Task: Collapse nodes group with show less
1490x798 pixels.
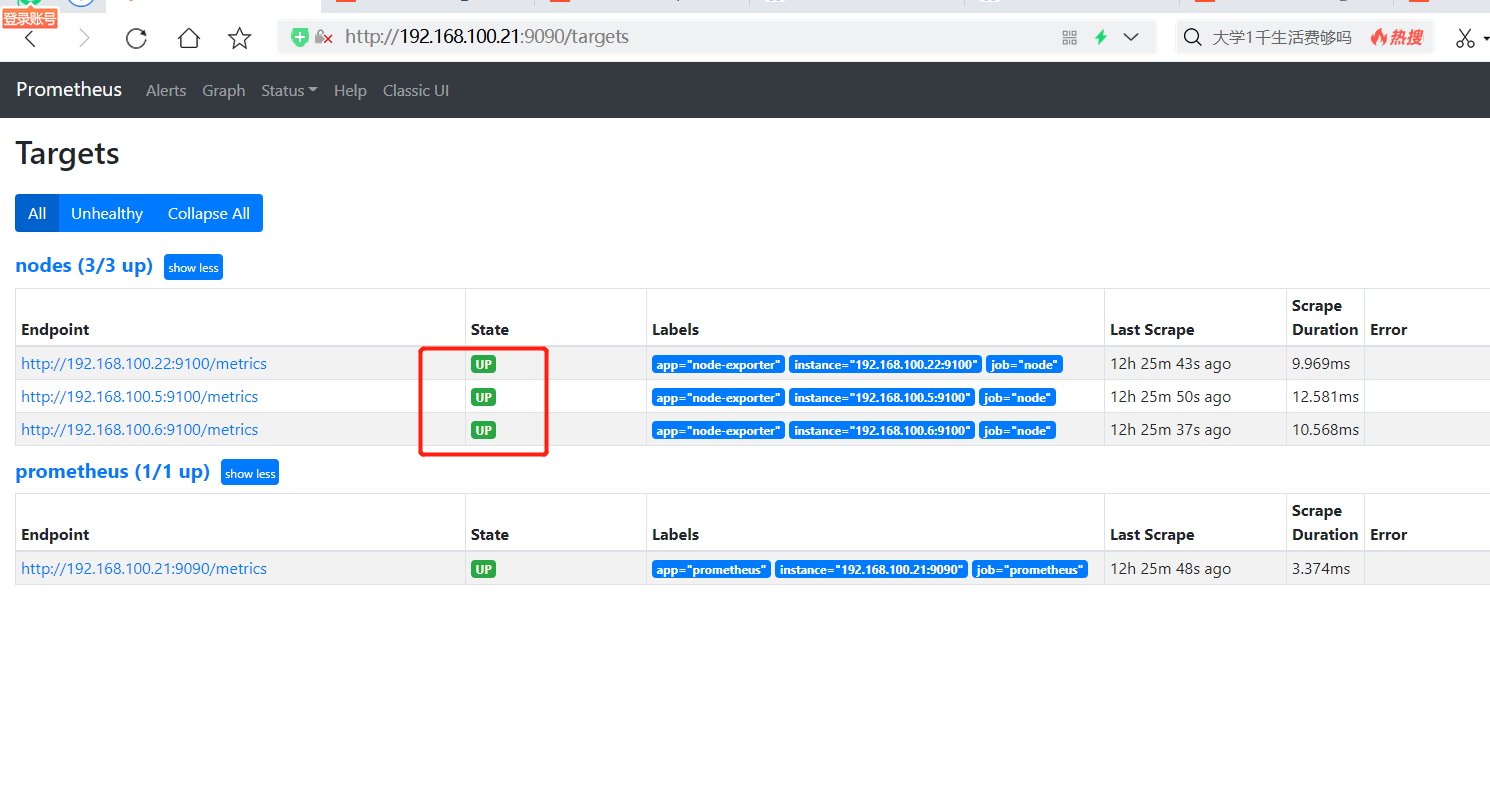Action: tap(193, 267)
